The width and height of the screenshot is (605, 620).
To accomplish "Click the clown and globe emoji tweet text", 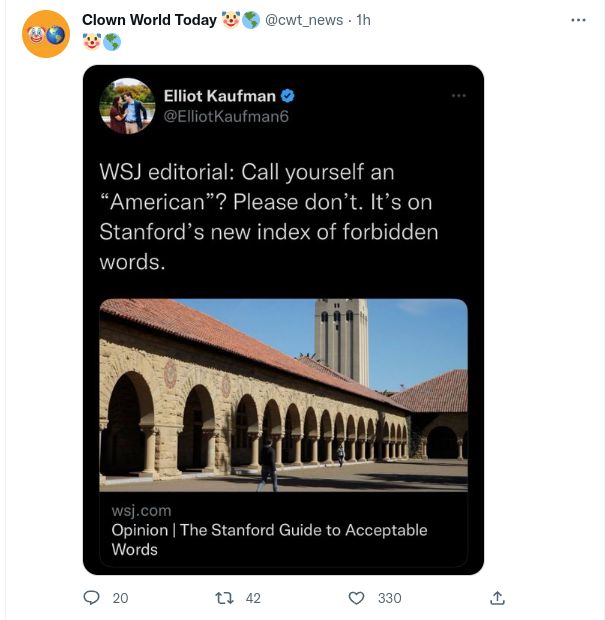I will pos(102,42).
